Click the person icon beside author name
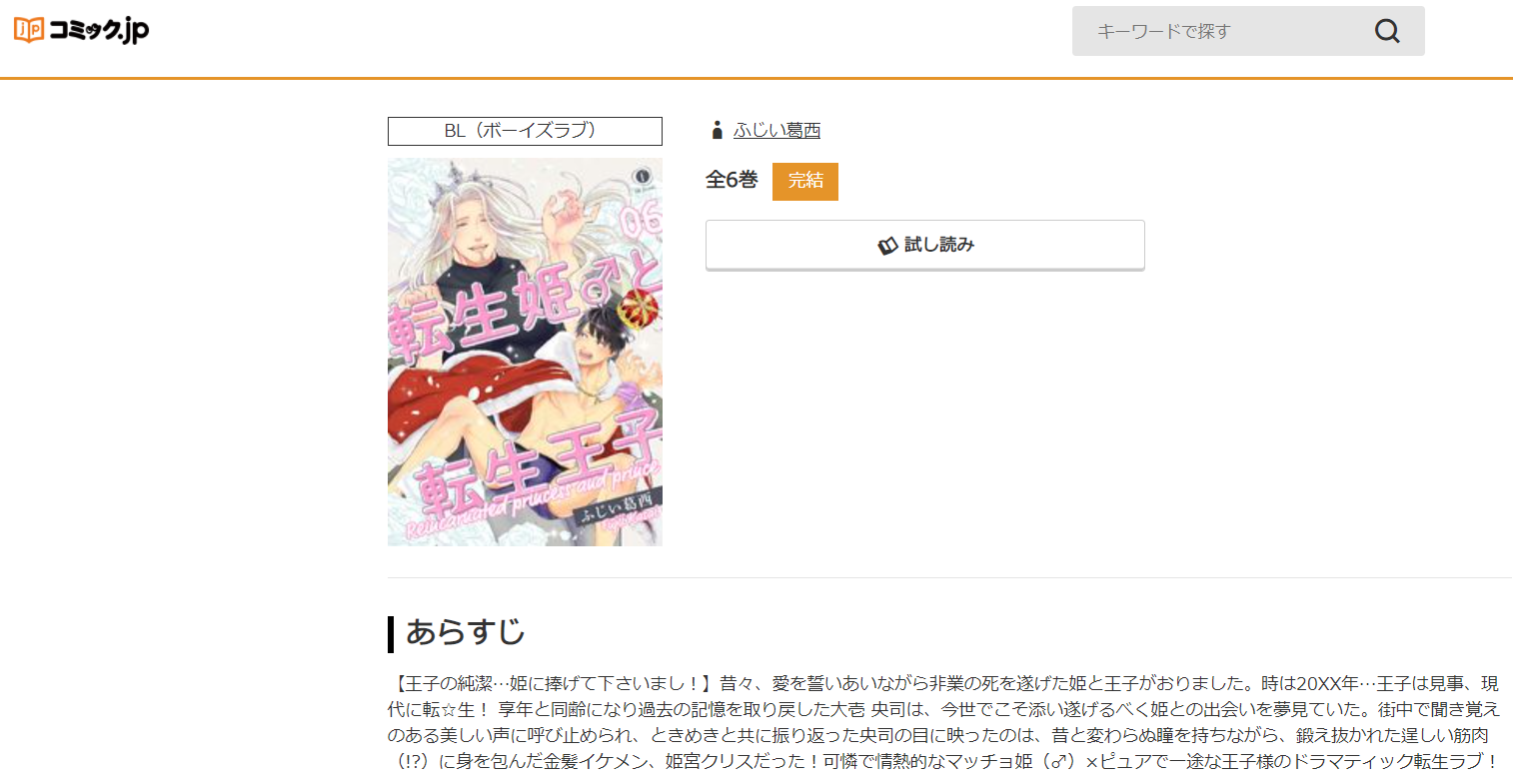The image size is (1513, 784). pyautogui.click(x=717, y=130)
